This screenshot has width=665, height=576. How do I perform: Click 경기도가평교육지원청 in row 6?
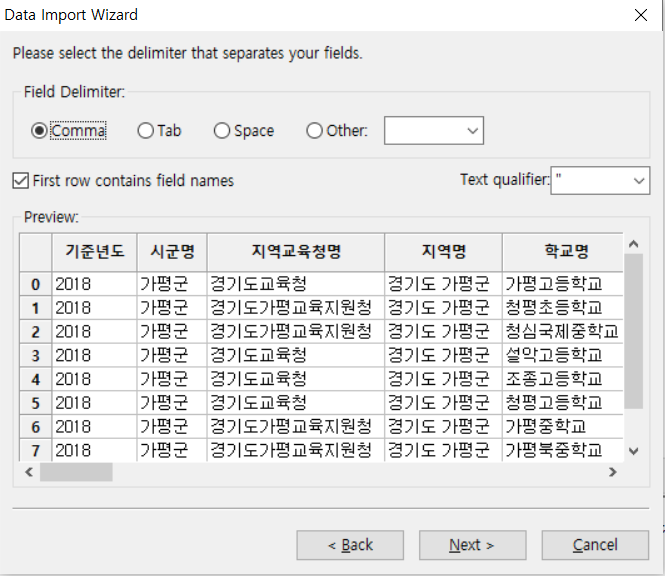coord(296,426)
